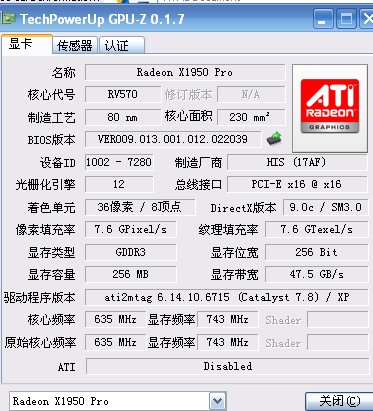Click the BIOS version VER009.013.001.012.022039 field
This screenshot has height=411, width=373.
coord(173,139)
